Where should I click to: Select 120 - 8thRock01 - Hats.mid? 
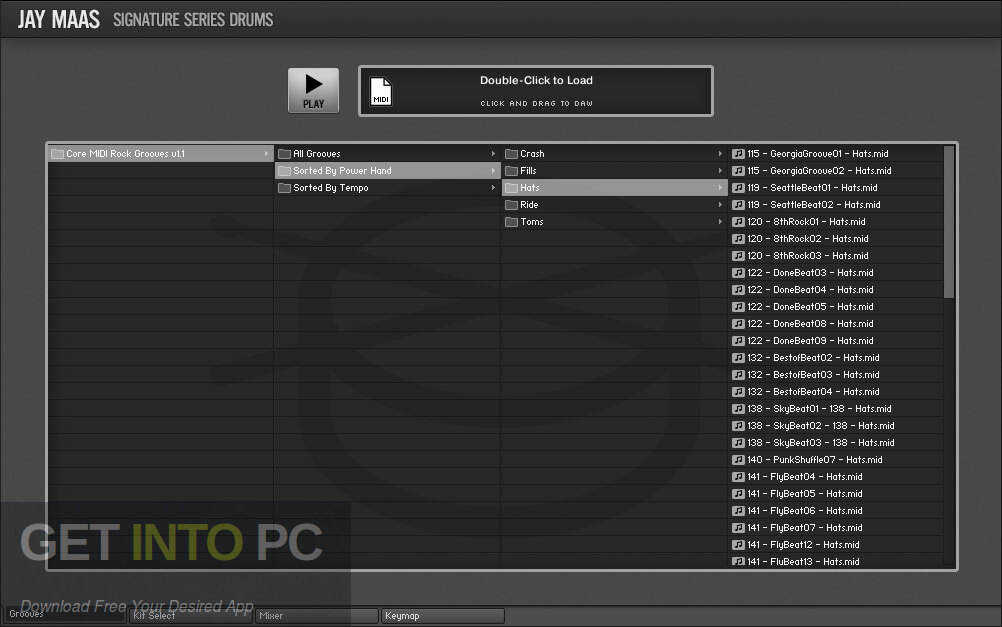[x=836, y=222]
